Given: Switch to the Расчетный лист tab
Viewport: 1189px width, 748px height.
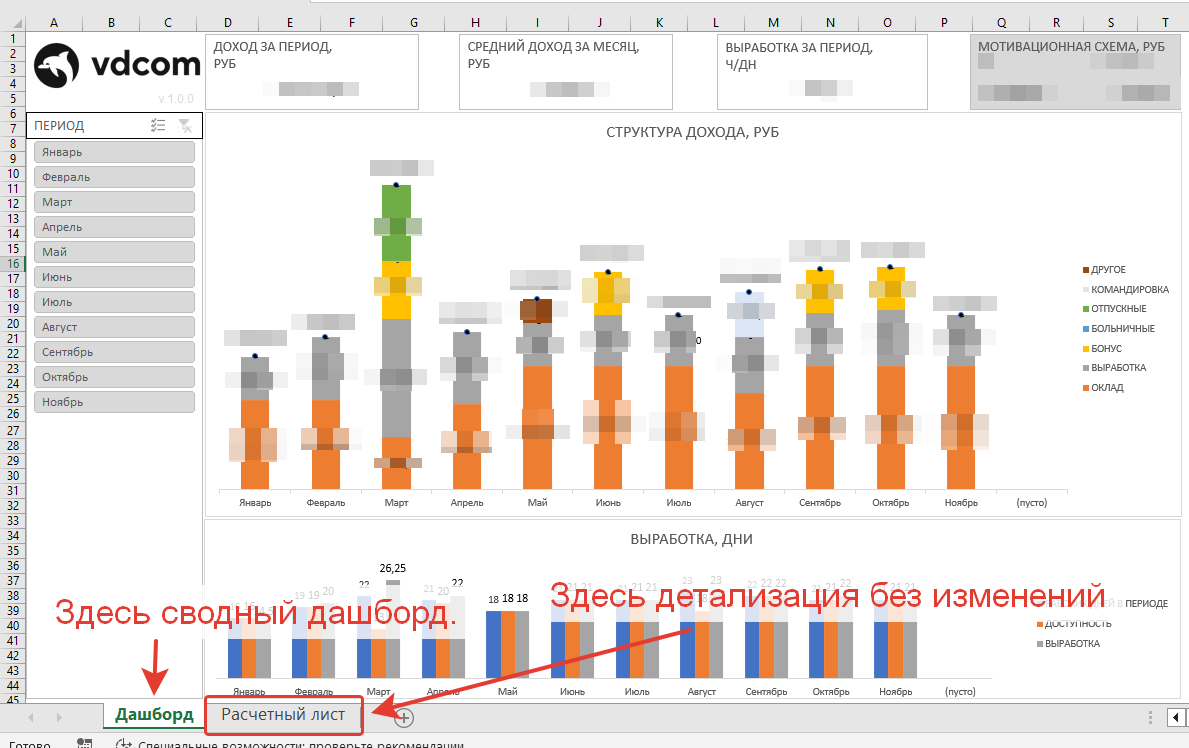Looking at the screenshot, I should tap(283, 715).
